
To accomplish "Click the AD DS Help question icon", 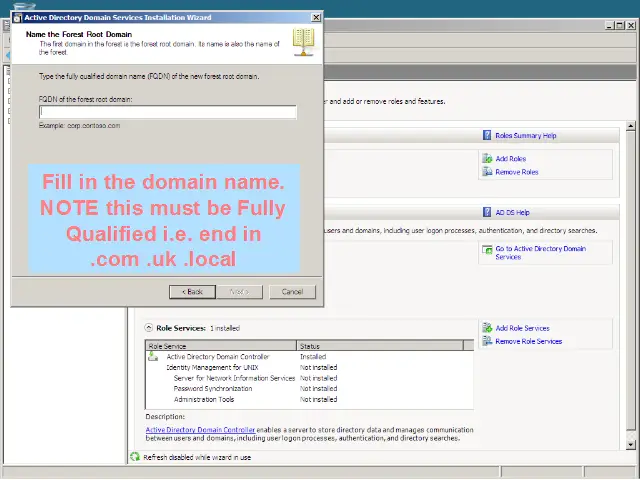I will point(487,212).
